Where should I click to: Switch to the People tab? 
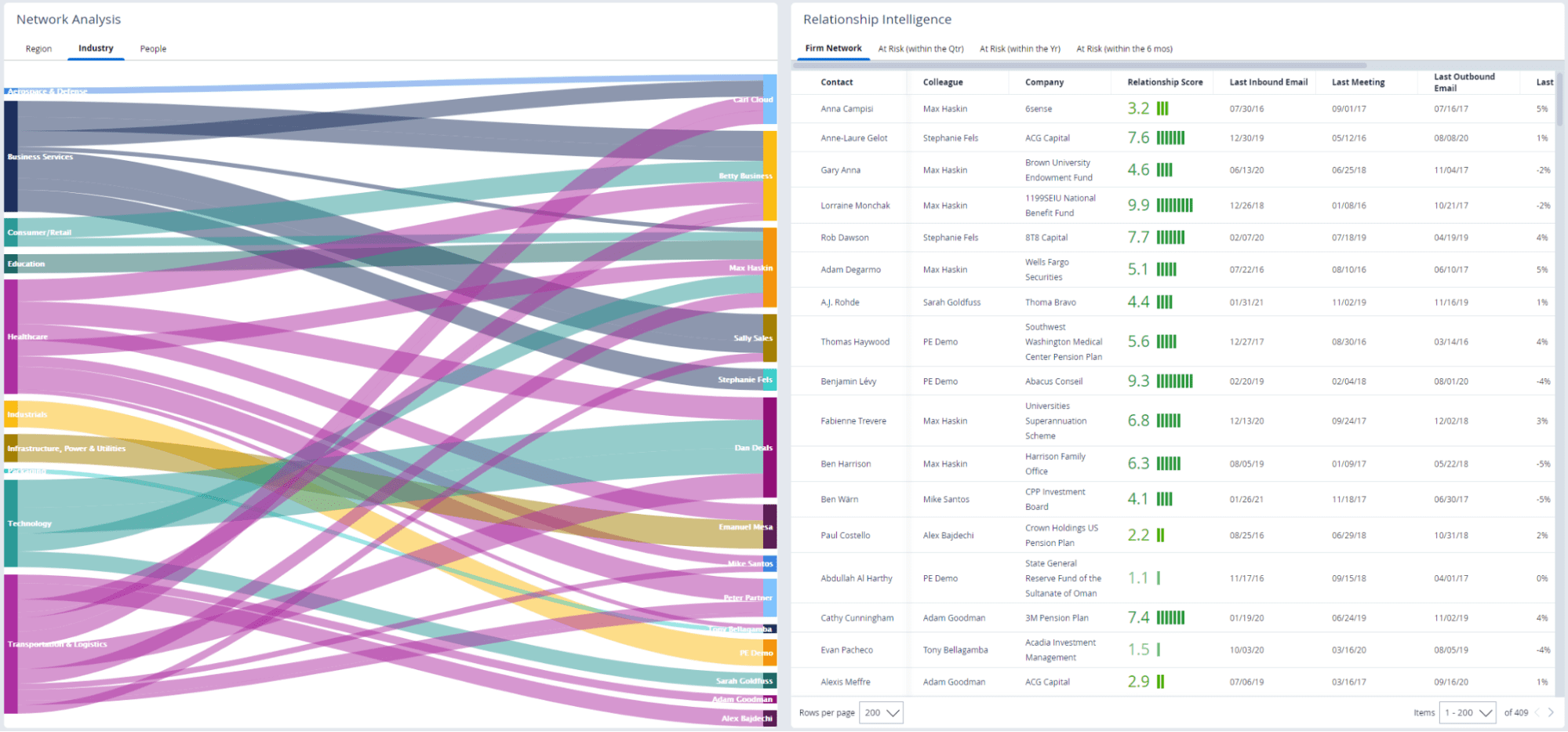(153, 49)
